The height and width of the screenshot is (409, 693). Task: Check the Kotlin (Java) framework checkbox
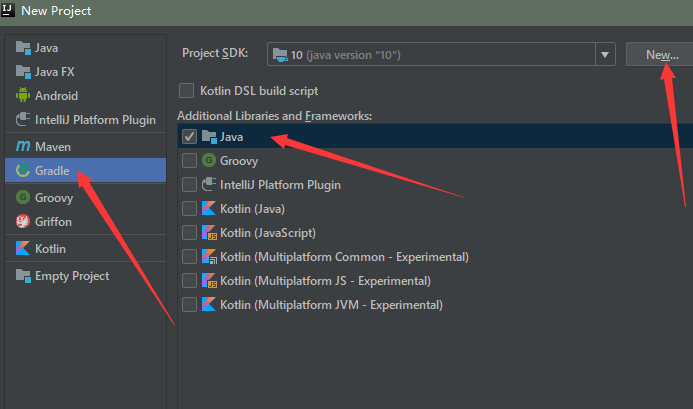click(189, 208)
